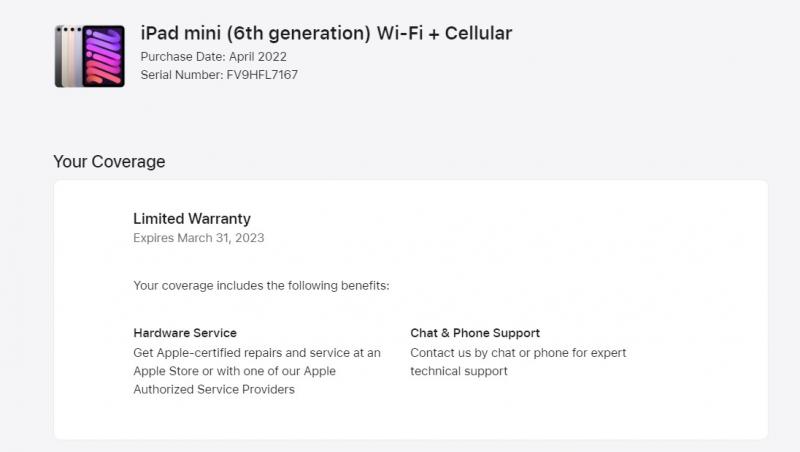This screenshot has height=452, width=800.
Task: Click 'Your coverage includes the following benefits' text
Action: (261, 286)
